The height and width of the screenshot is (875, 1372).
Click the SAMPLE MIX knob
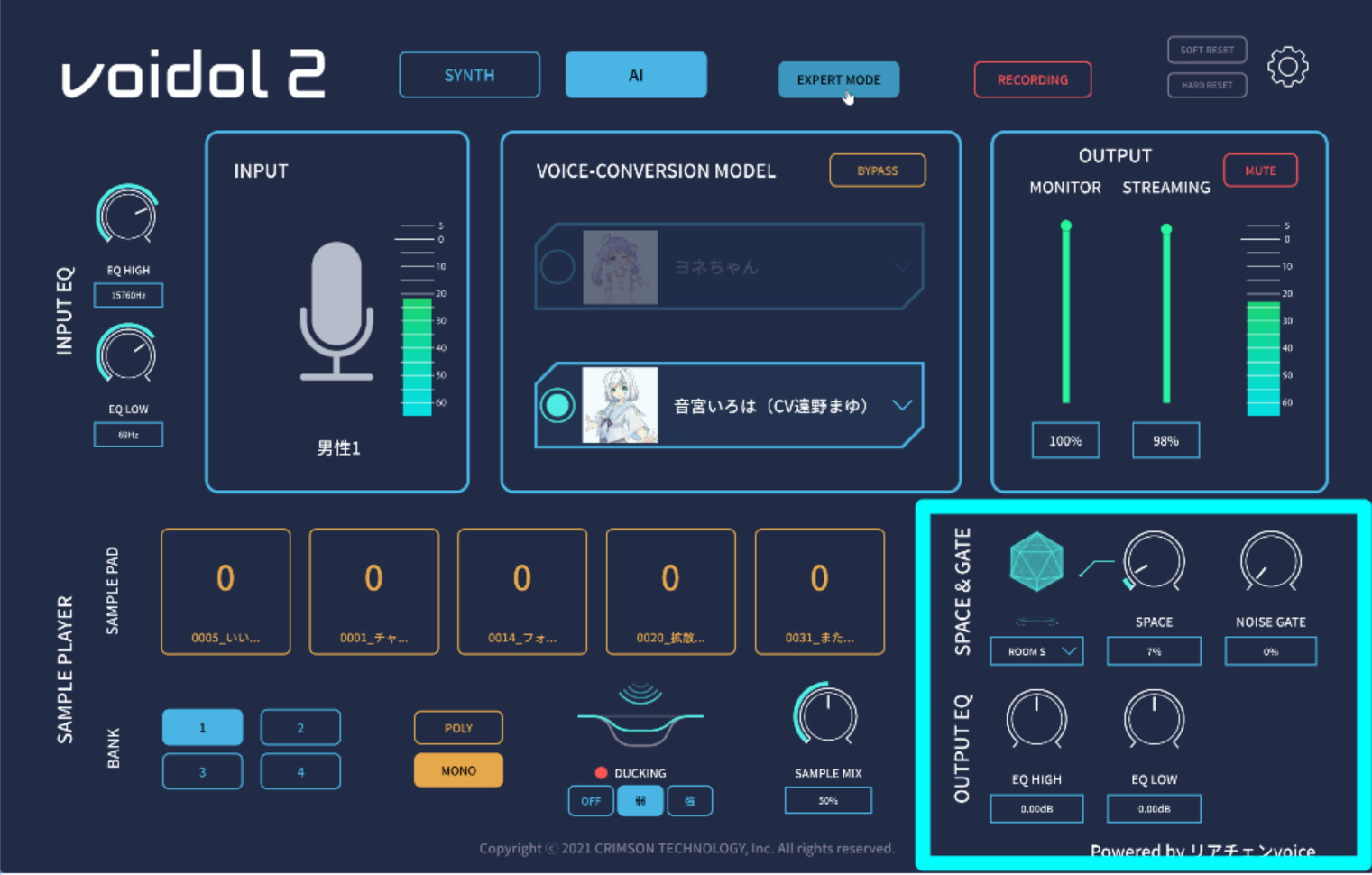826,715
